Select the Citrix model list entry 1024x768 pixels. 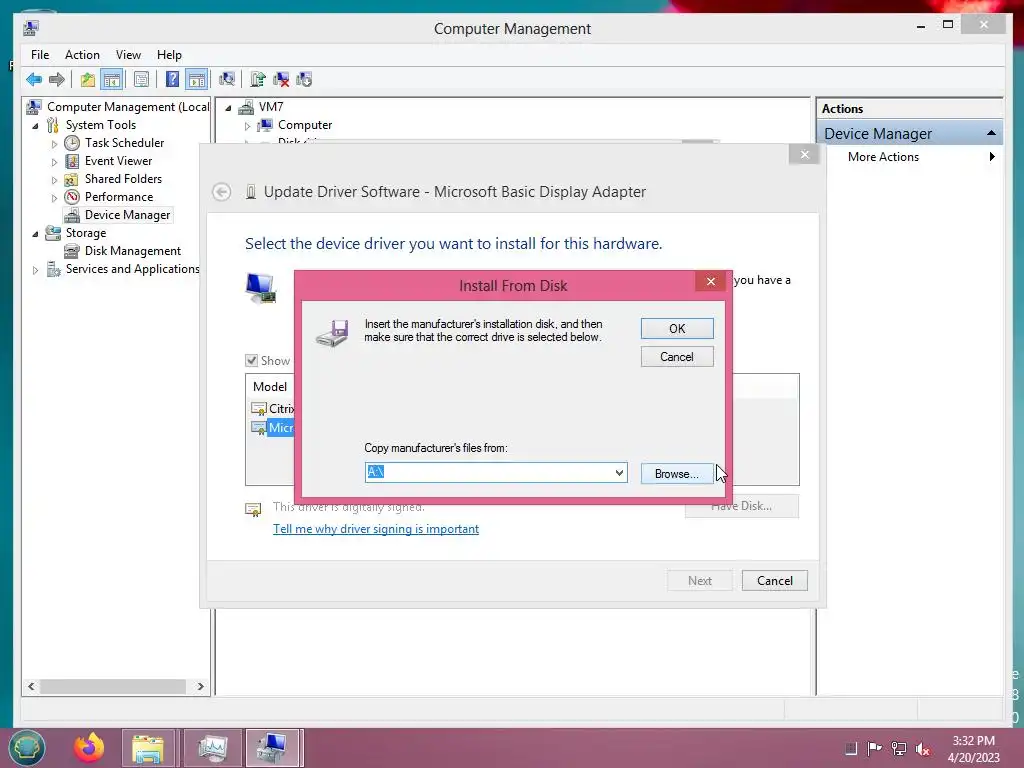[x=273, y=409]
